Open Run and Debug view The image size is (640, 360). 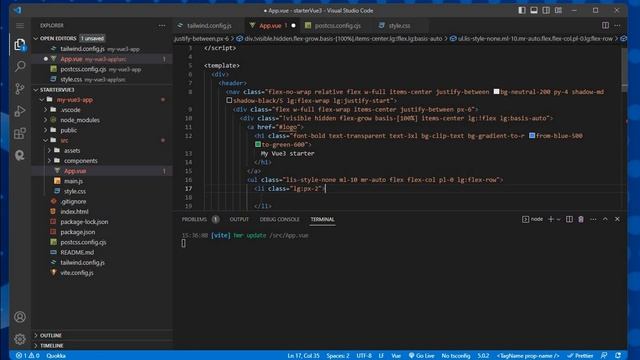coord(20,111)
